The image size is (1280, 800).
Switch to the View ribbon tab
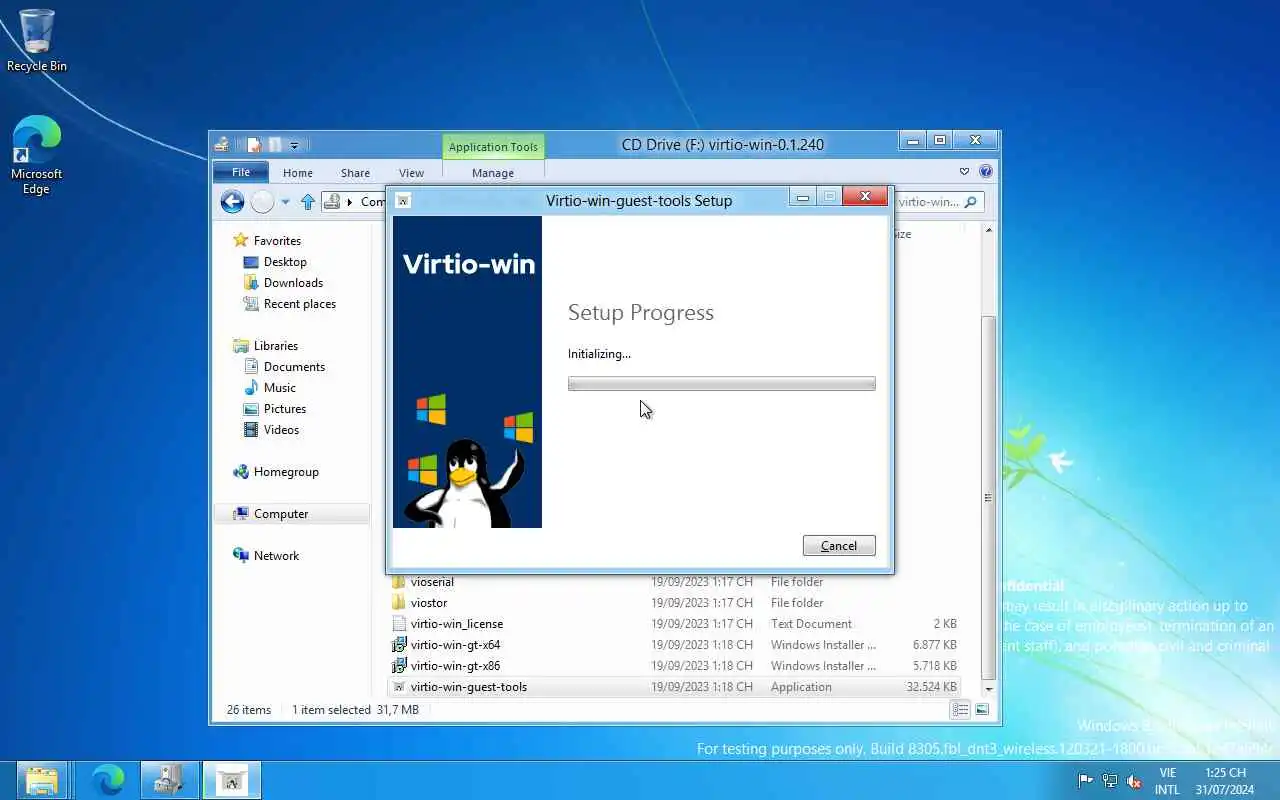[x=411, y=173]
